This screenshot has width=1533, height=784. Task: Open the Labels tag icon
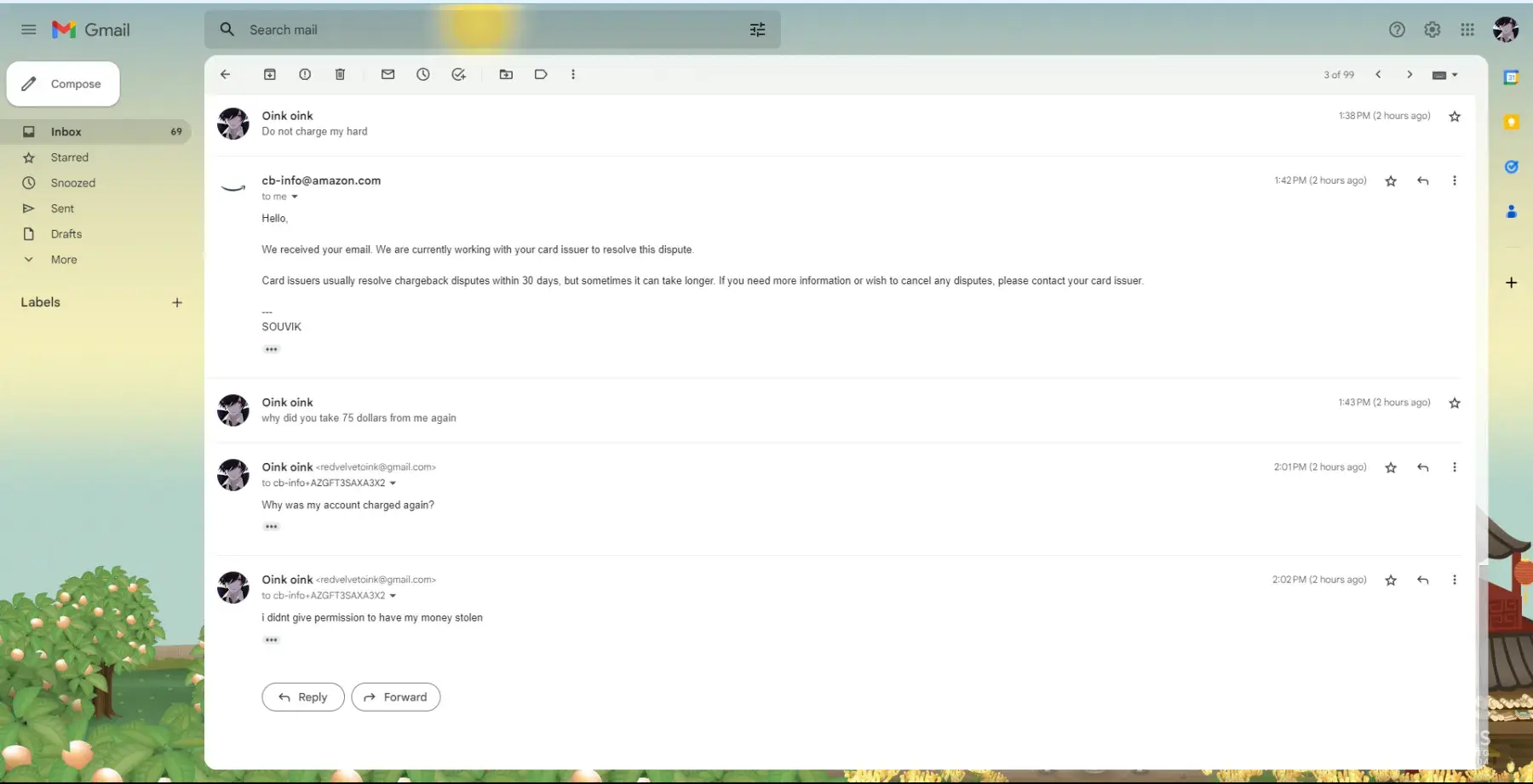point(541,75)
